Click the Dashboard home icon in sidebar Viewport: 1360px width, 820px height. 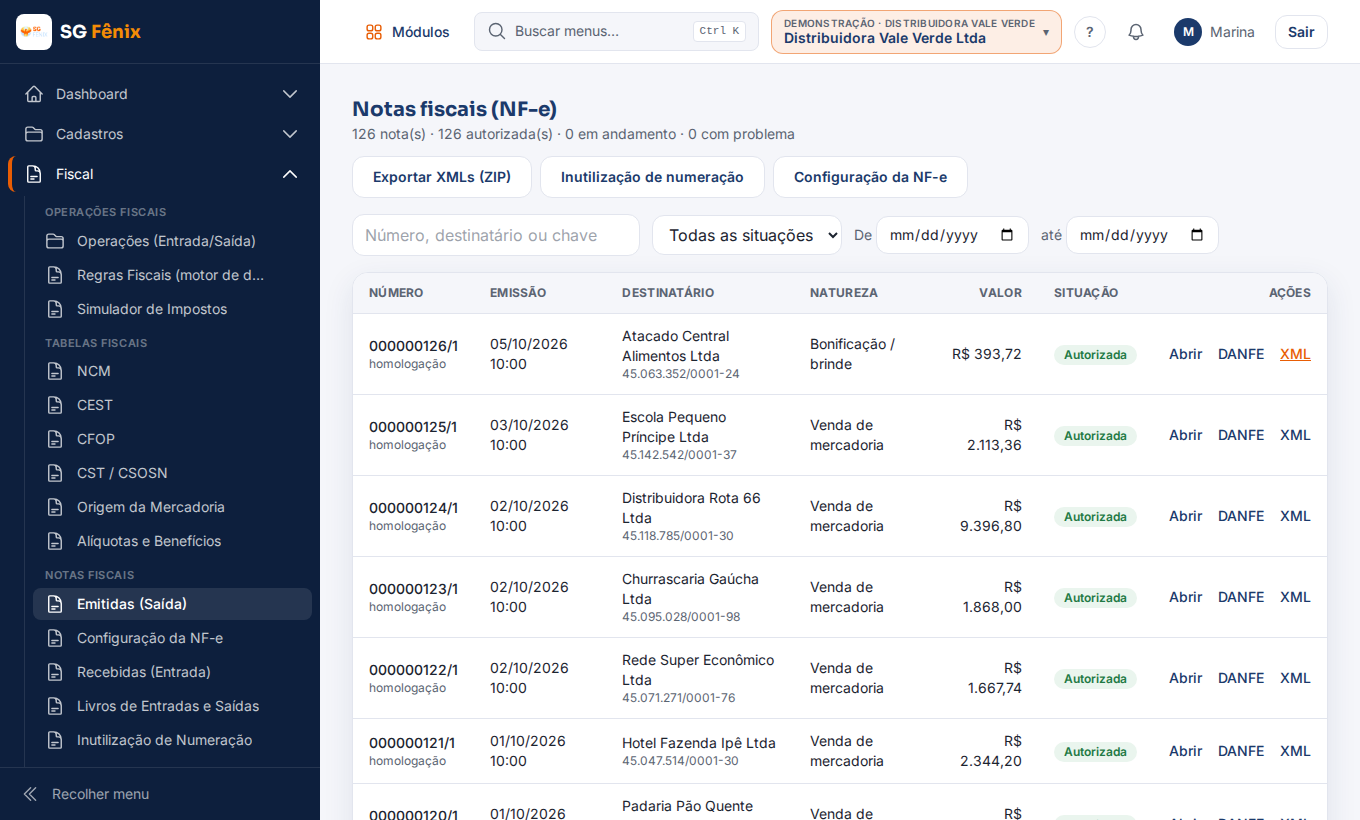click(34, 94)
